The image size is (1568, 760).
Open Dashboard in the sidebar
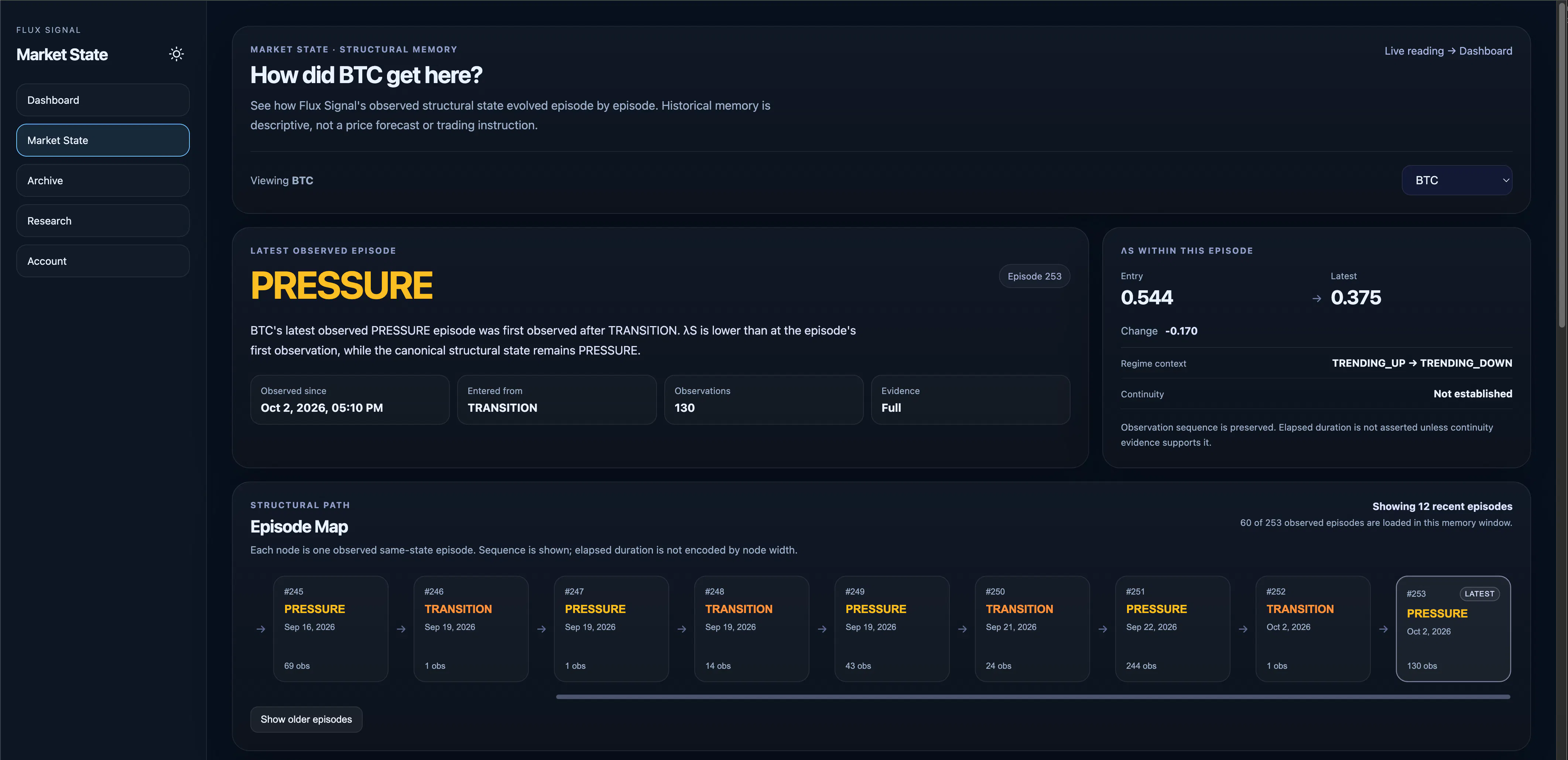coord(103,100)
